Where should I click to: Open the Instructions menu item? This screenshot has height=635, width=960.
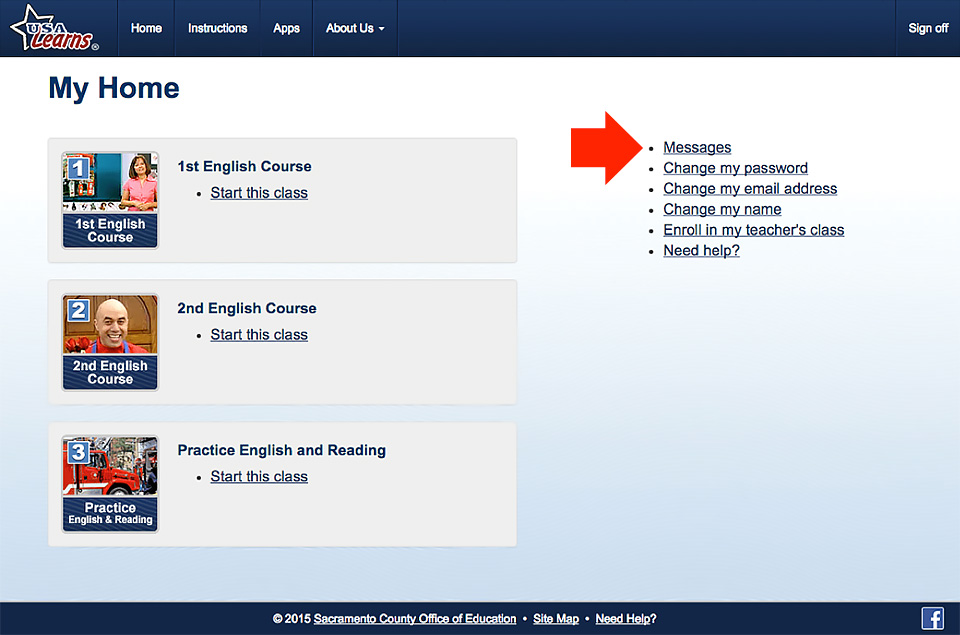pyautogui.click(x=217, y=28)
